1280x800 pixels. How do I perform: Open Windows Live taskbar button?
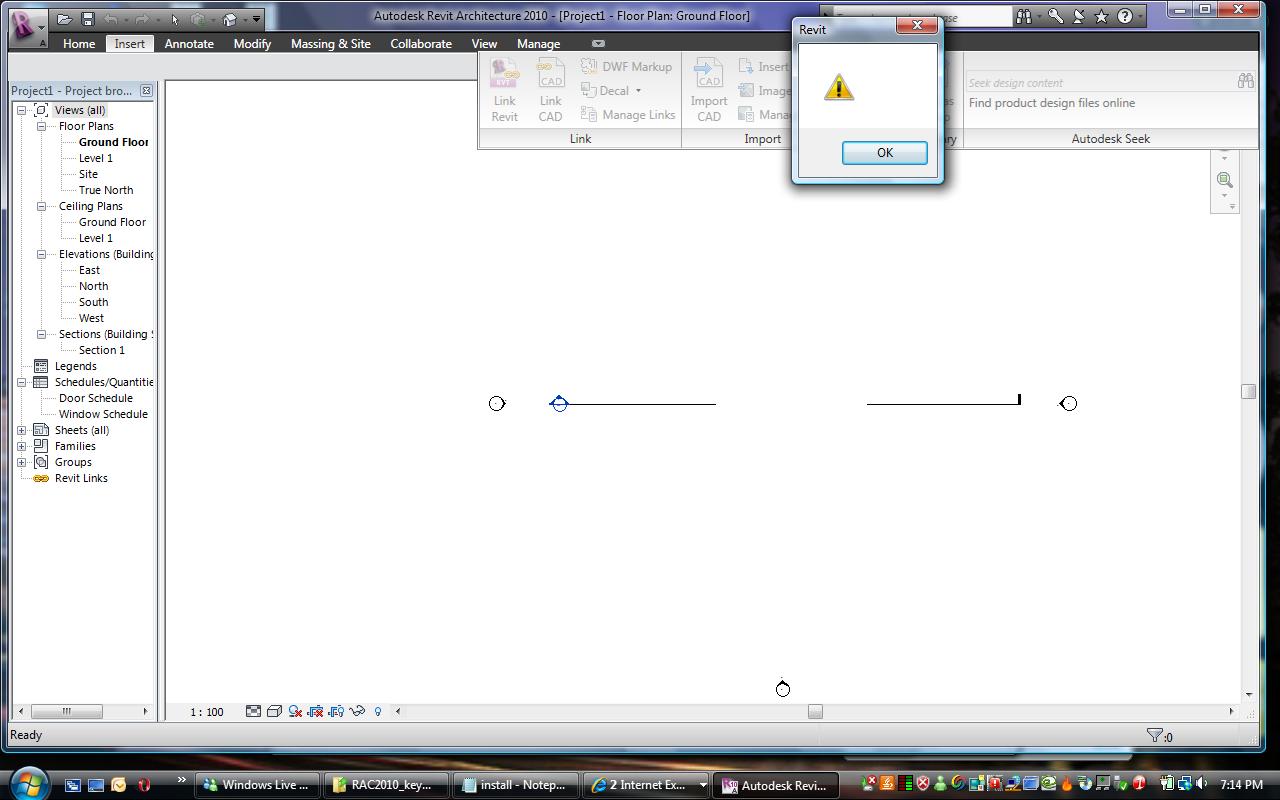(x=258, y=785)
